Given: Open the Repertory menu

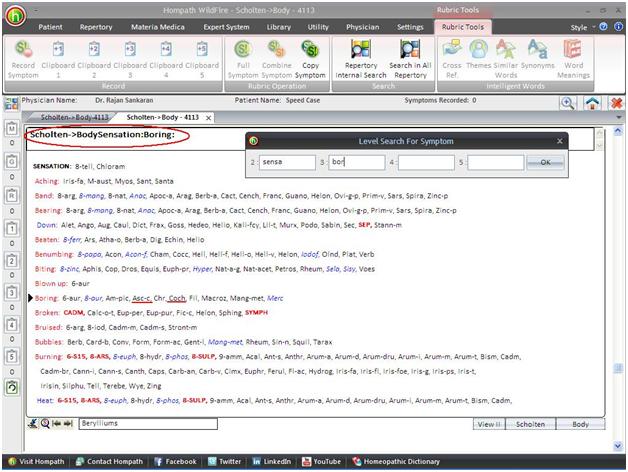Looking at the screenshot, I should (96, 27).
